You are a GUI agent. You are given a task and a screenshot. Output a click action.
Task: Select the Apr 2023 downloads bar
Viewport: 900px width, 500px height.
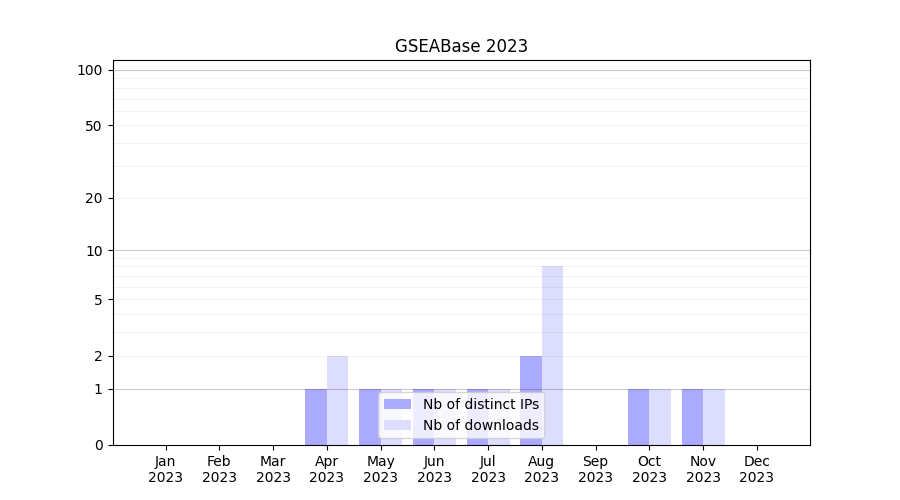click(337, 400)
